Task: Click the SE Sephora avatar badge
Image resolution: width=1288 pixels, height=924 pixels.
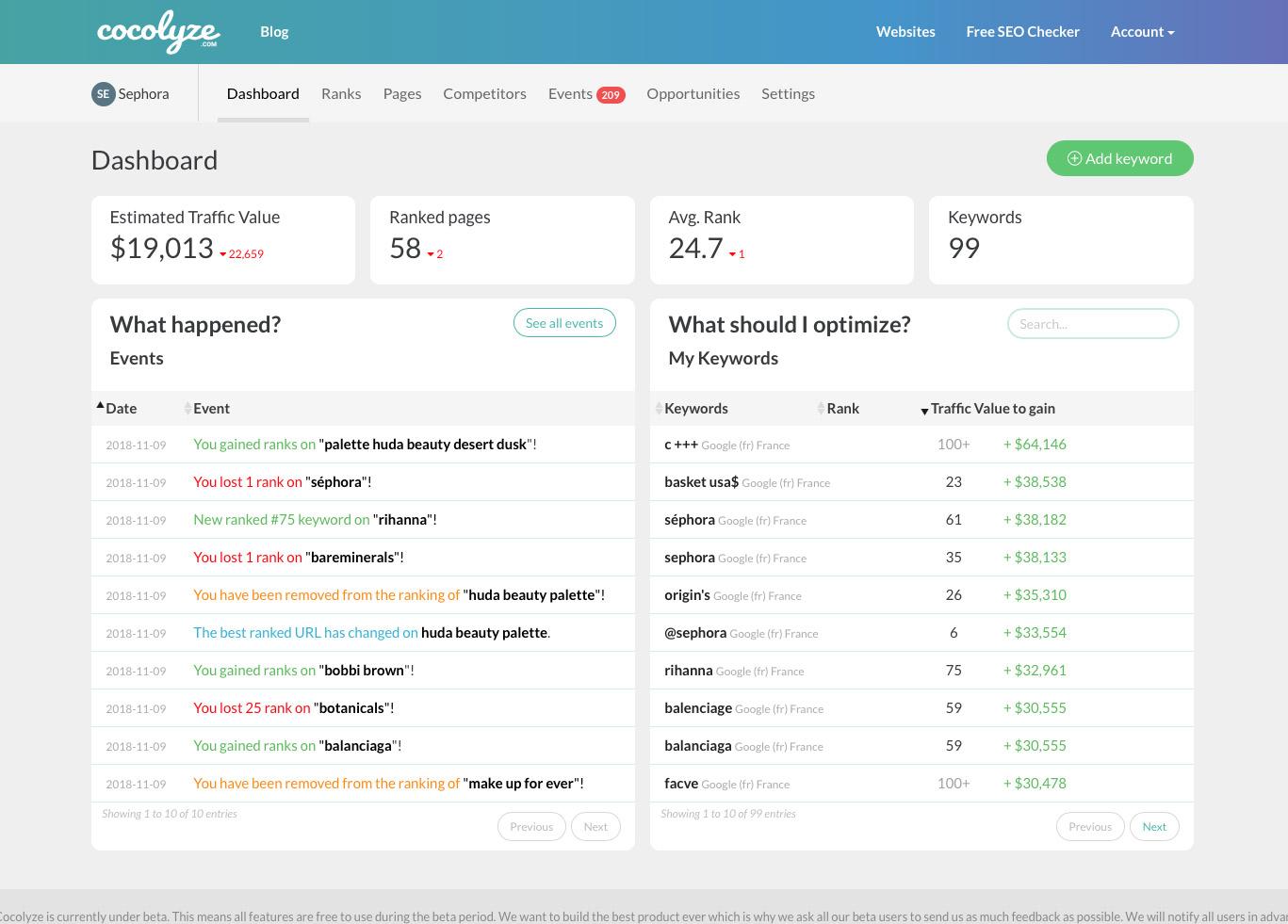Action: [103, 94]
